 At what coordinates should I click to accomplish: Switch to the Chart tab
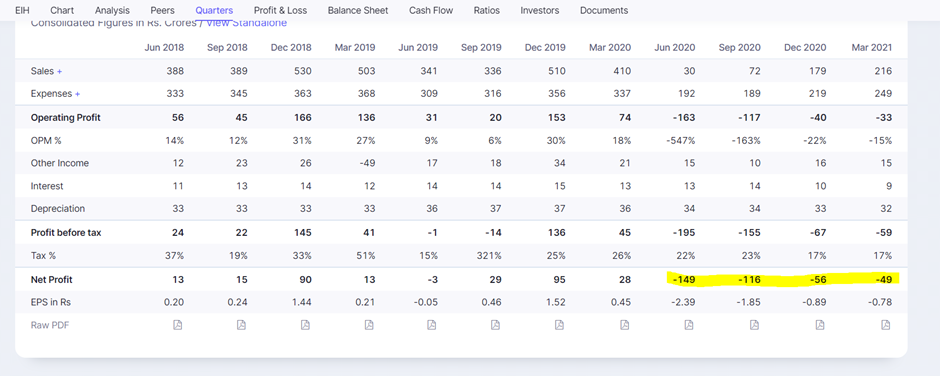62,10
